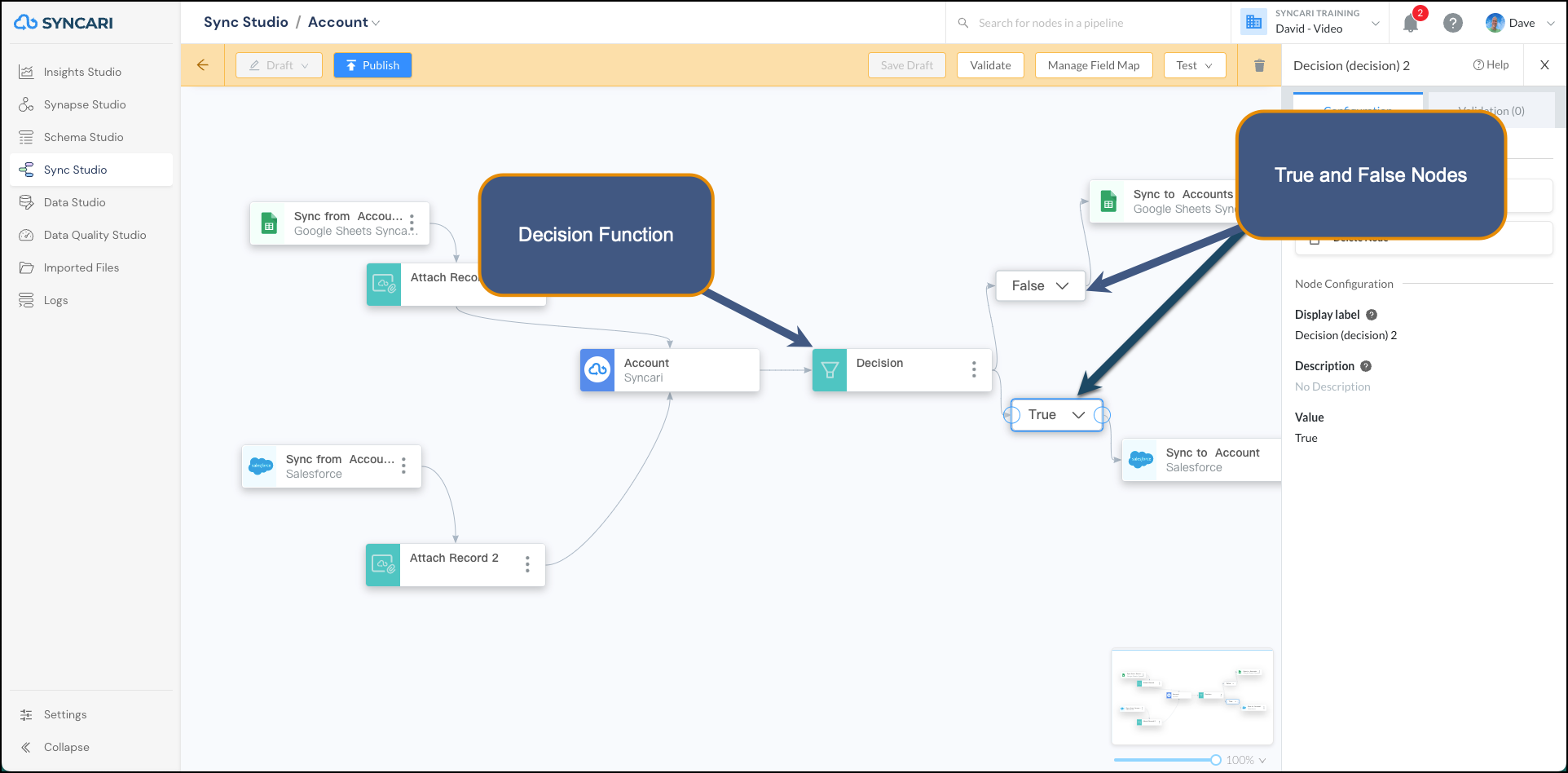Image resolution: width=1568 pixels, height=773 pixels.
Task: Show Display label help tooltip icon
Action: click(1372, 315)
